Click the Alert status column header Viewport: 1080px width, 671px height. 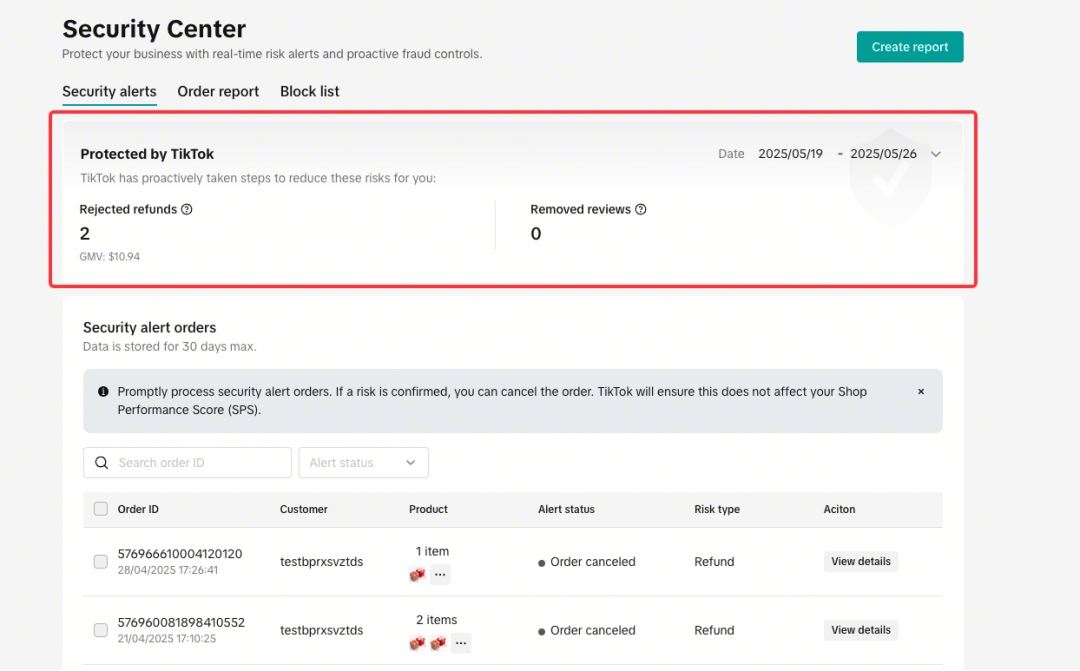pyautogui.click(x=566, y=509)
